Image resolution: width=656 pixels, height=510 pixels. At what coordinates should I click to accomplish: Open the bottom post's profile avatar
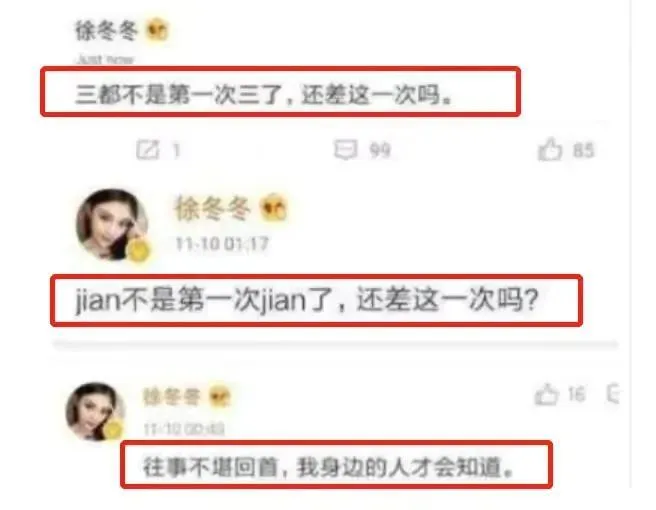[95, 411]
